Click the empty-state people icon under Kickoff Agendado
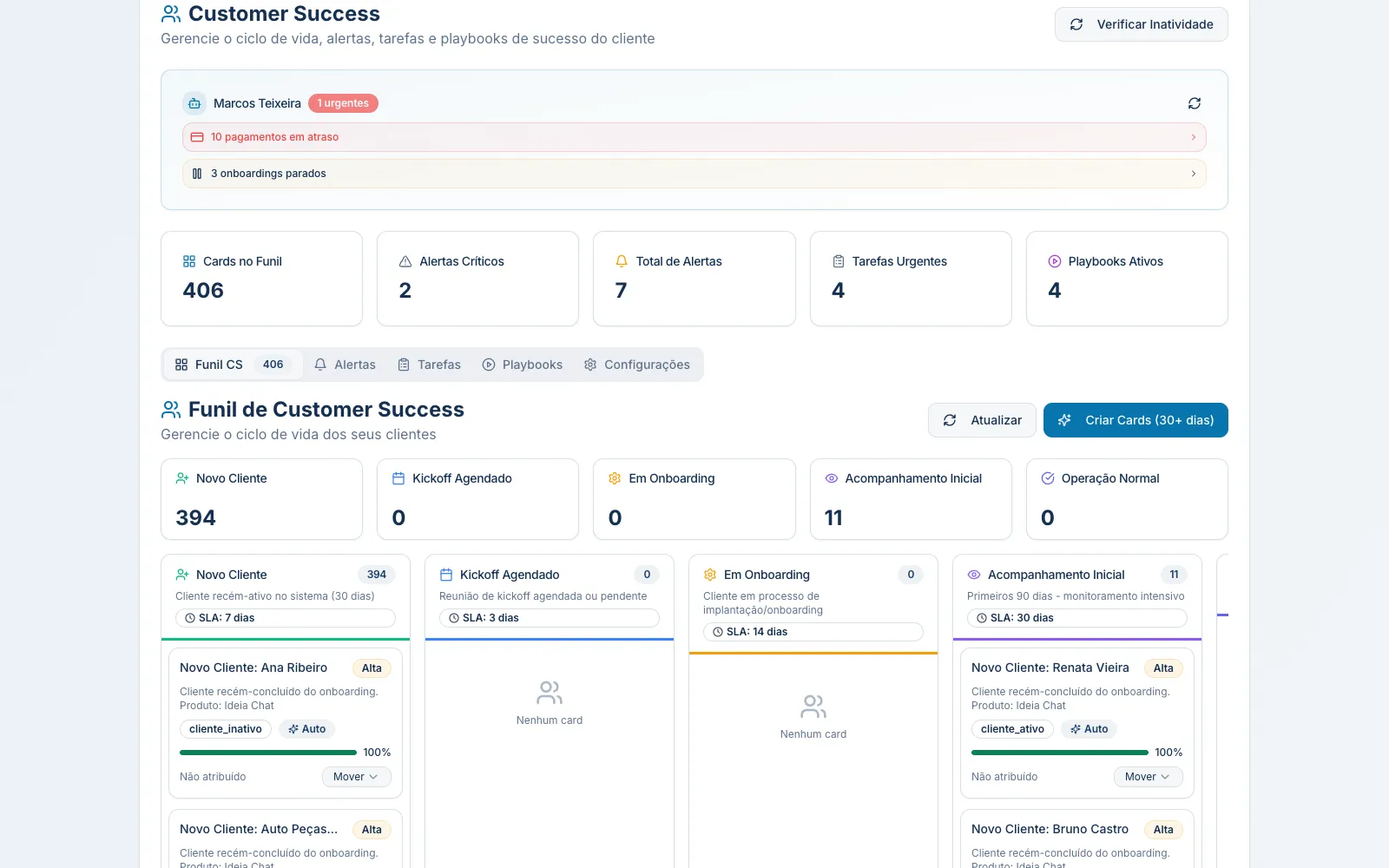Image resolution: width=1389 pixels, height=868 pixels. tap(550, 693)
